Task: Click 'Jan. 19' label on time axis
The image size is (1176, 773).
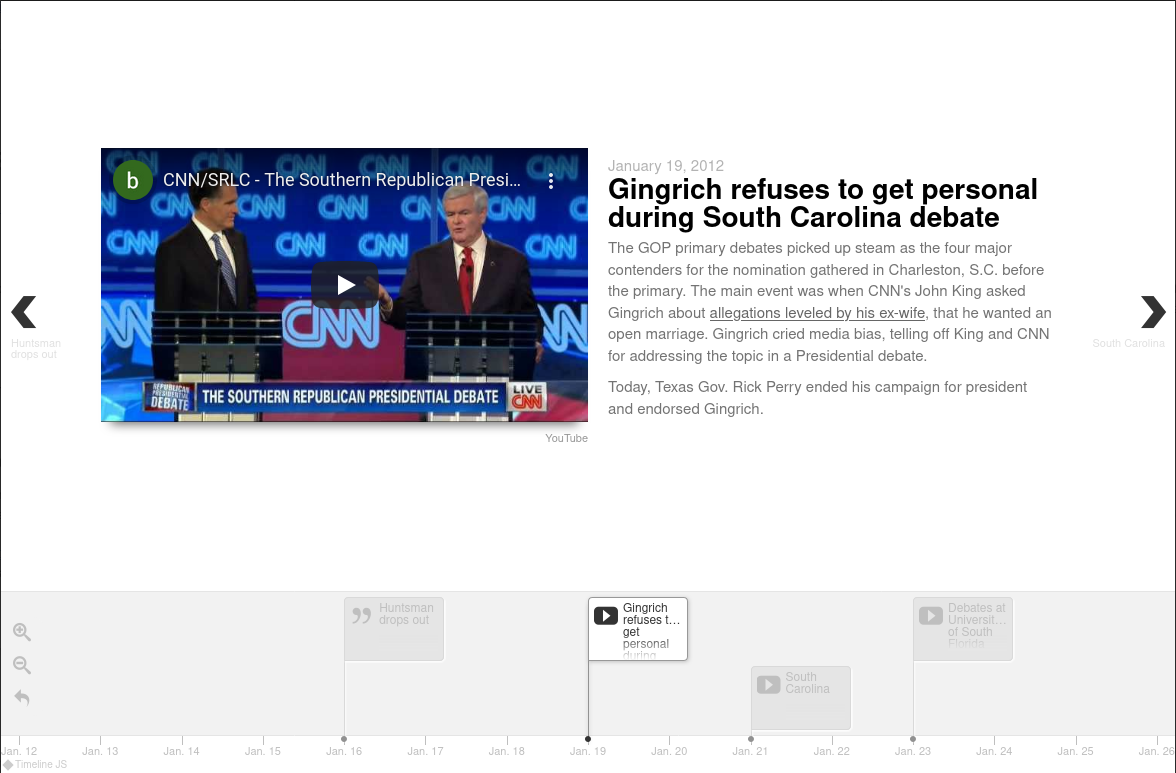Action: 588,751
